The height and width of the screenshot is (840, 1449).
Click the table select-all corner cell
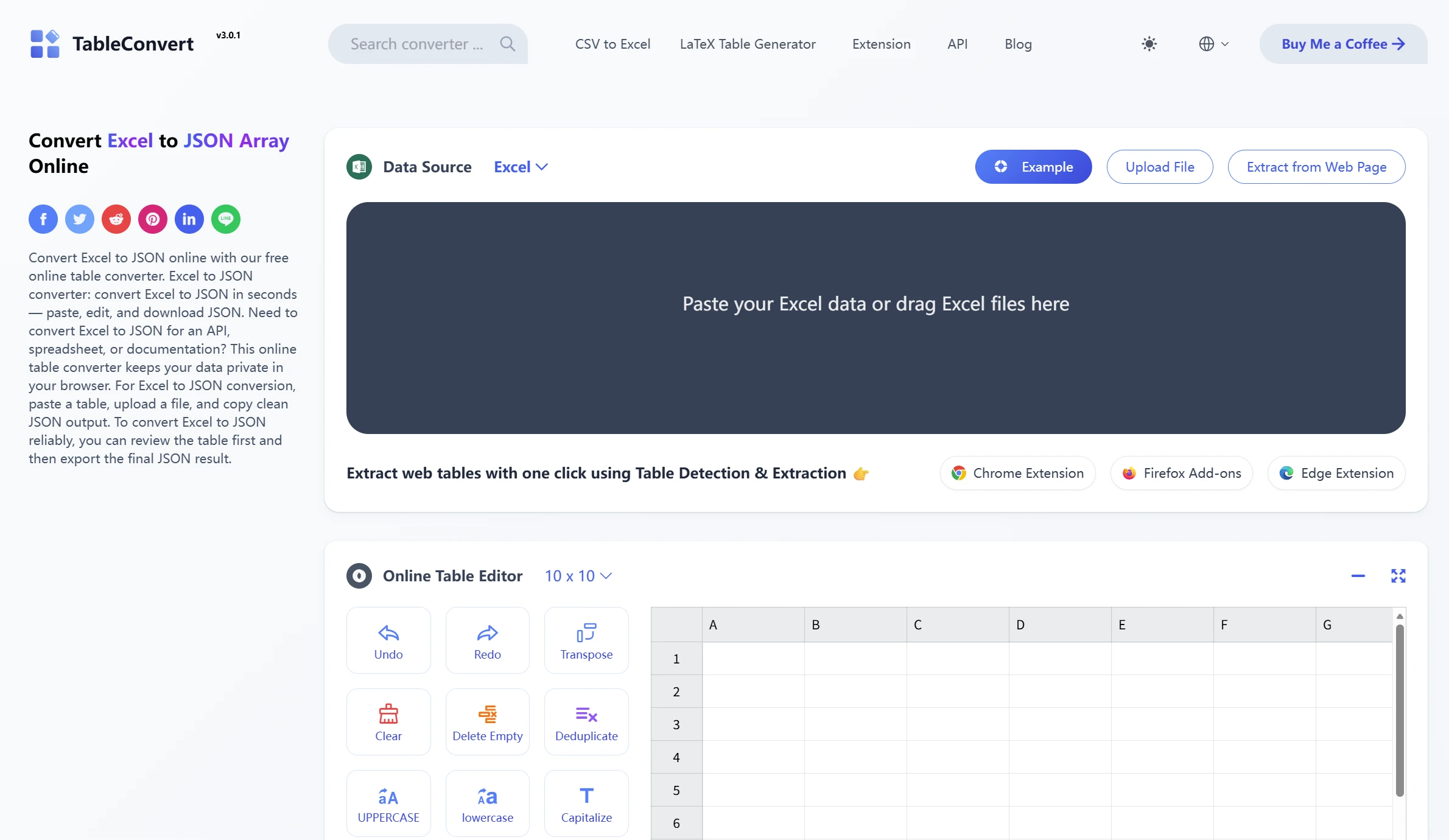(x=676, y=625)
